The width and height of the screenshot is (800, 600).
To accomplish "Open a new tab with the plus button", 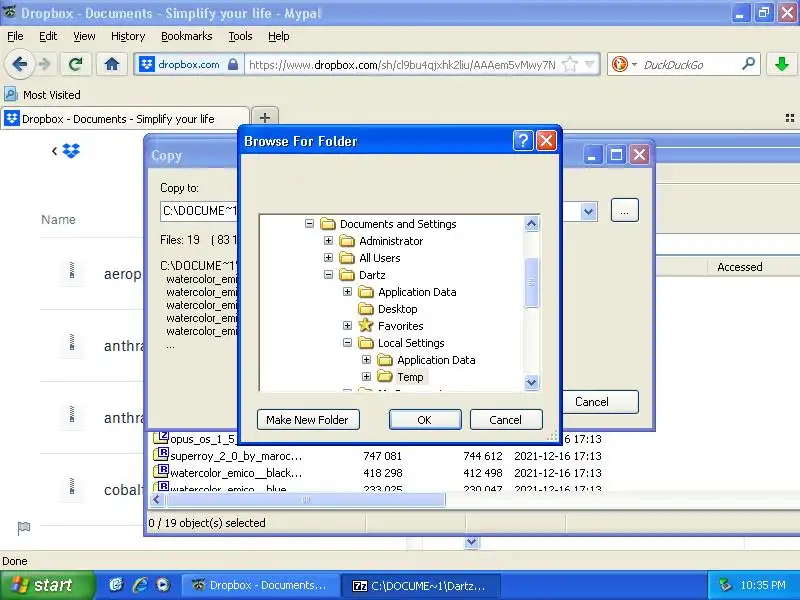I will click(x=265, y=118).
